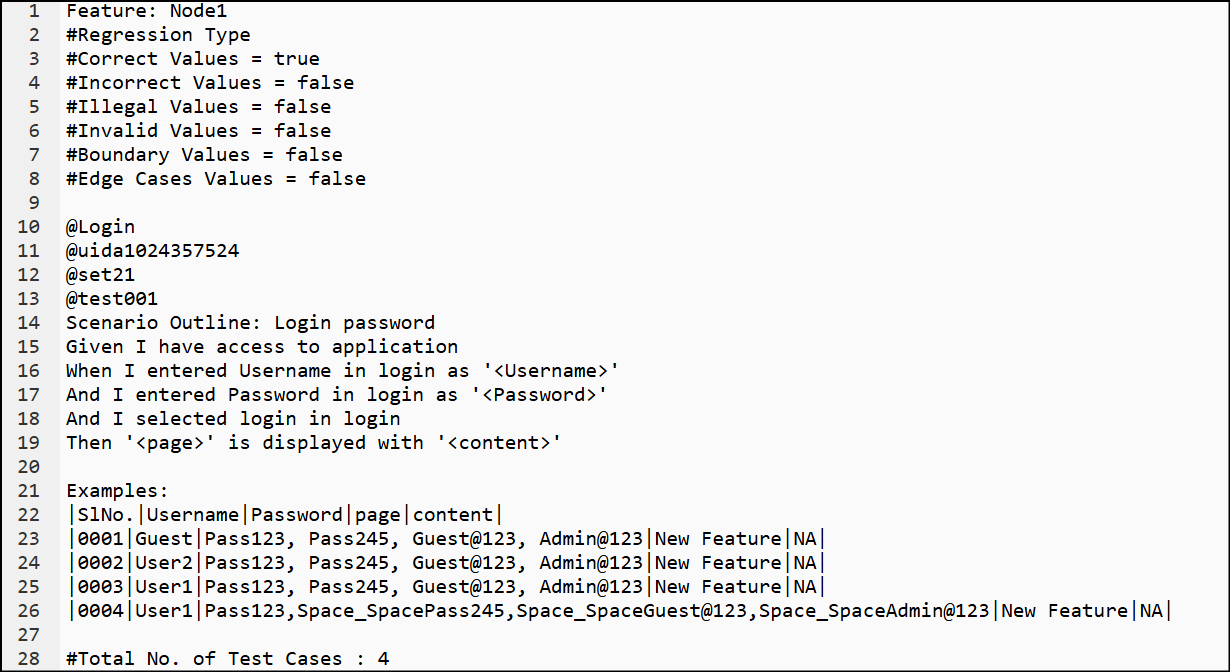Click the '#Incorrect Values = false' line
Image resolution: width=1230 pixels, height=672 pixels.
pyautogui.click(x=210, y=83)
